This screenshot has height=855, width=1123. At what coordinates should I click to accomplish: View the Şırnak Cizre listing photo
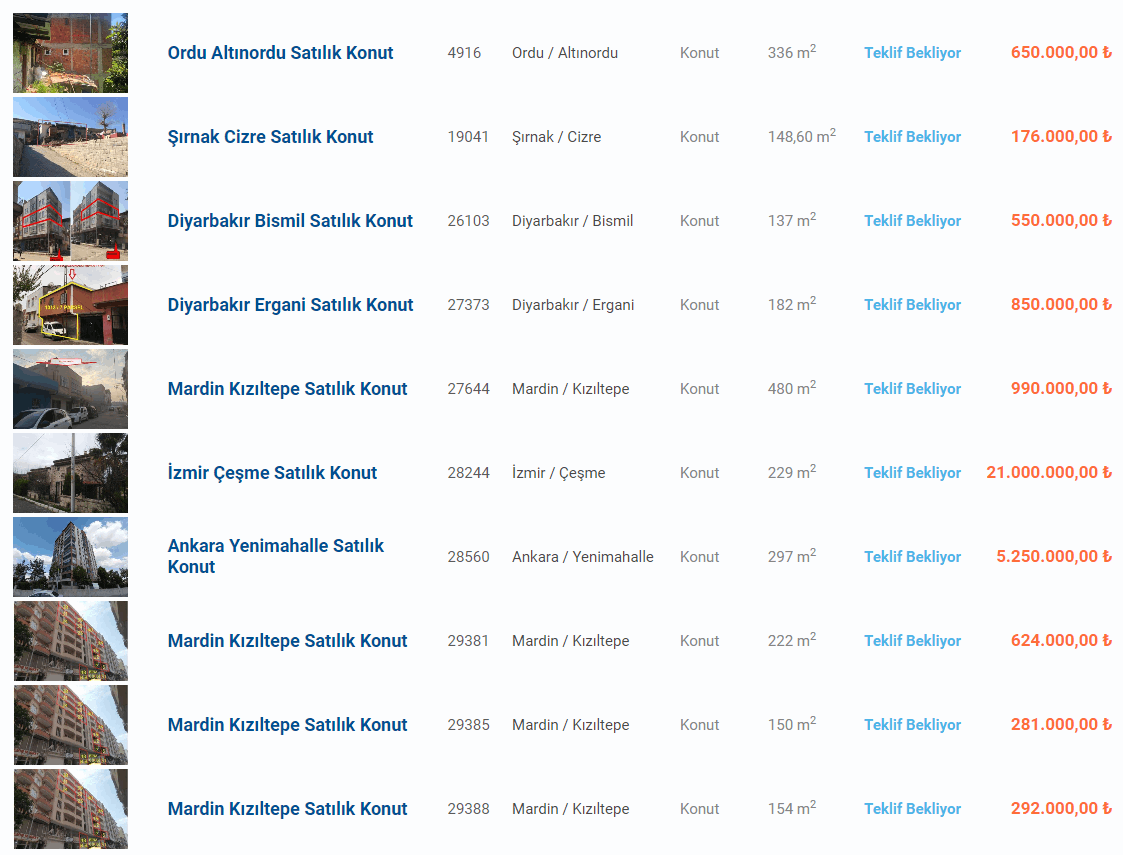[70, 137]
